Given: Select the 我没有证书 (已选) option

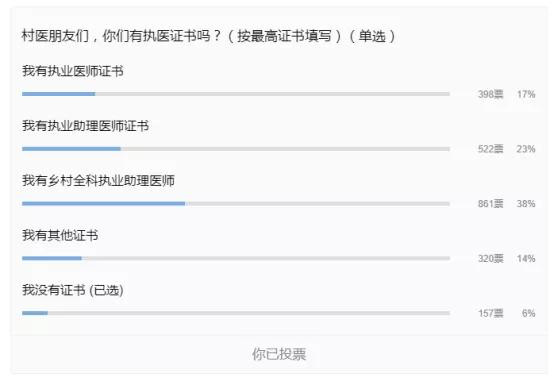Looking at the screenshot, I should click(x=73, y=290).
